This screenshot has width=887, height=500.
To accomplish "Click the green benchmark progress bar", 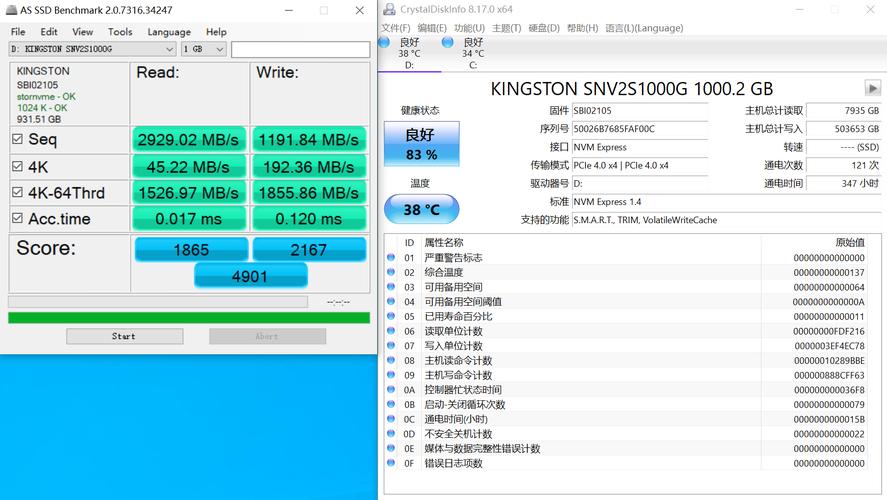I will [x=189, y=318].
